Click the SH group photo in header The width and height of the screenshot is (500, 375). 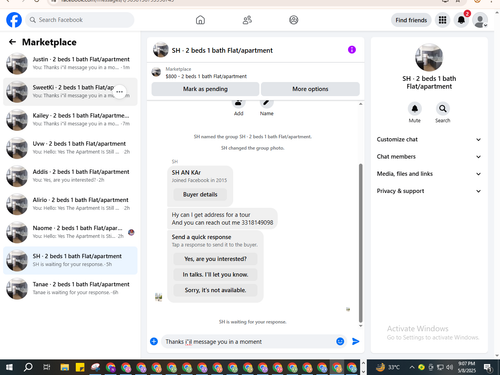pos(160,50)
